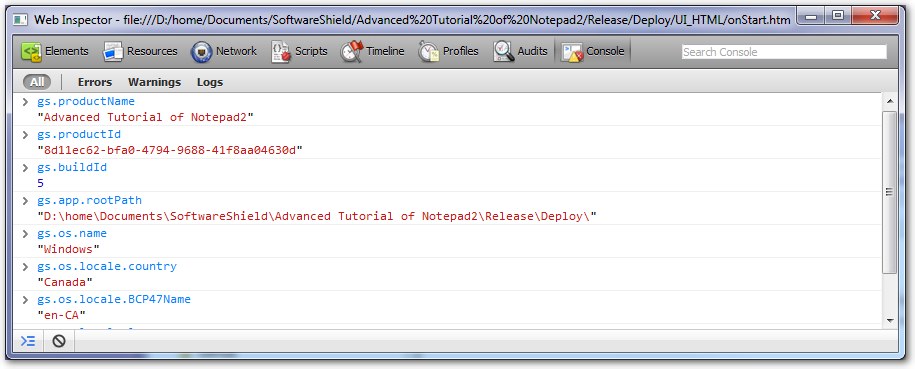Click the gs.productId command

[79, 135]
